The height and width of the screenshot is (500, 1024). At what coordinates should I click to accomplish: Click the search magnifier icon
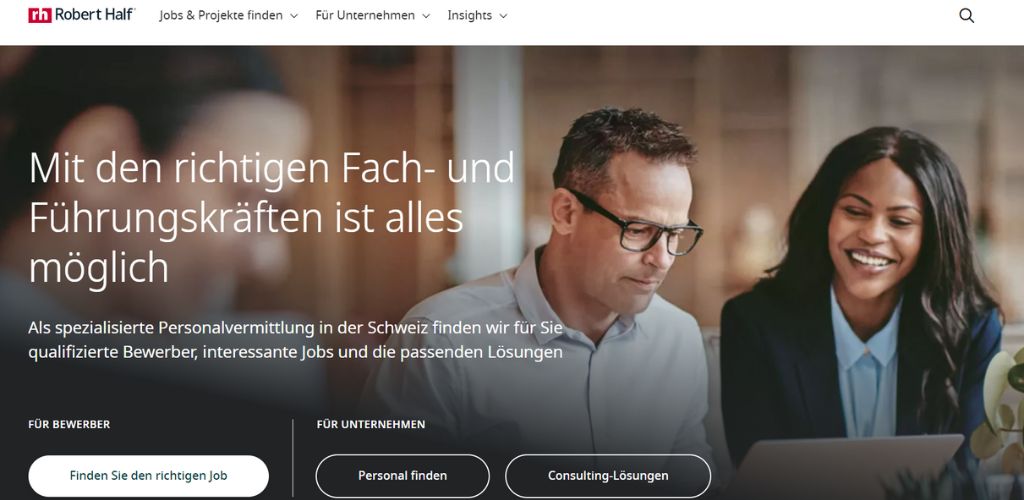click(967, 16)
